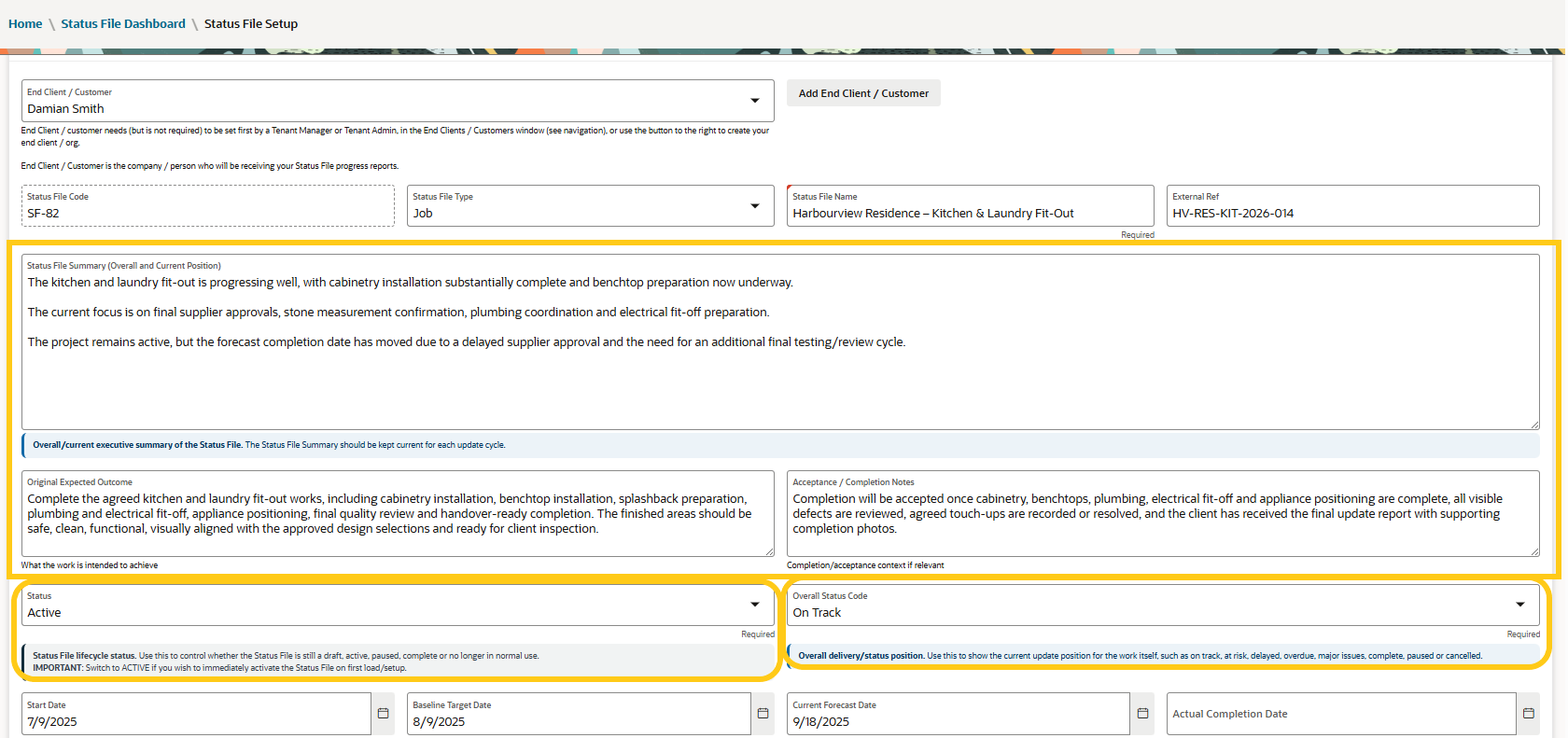Image resolution: width=1568 pixels, height=738 pixels.
Task: Grab Status File Summary resize handle
Action: coord(1533,425)
